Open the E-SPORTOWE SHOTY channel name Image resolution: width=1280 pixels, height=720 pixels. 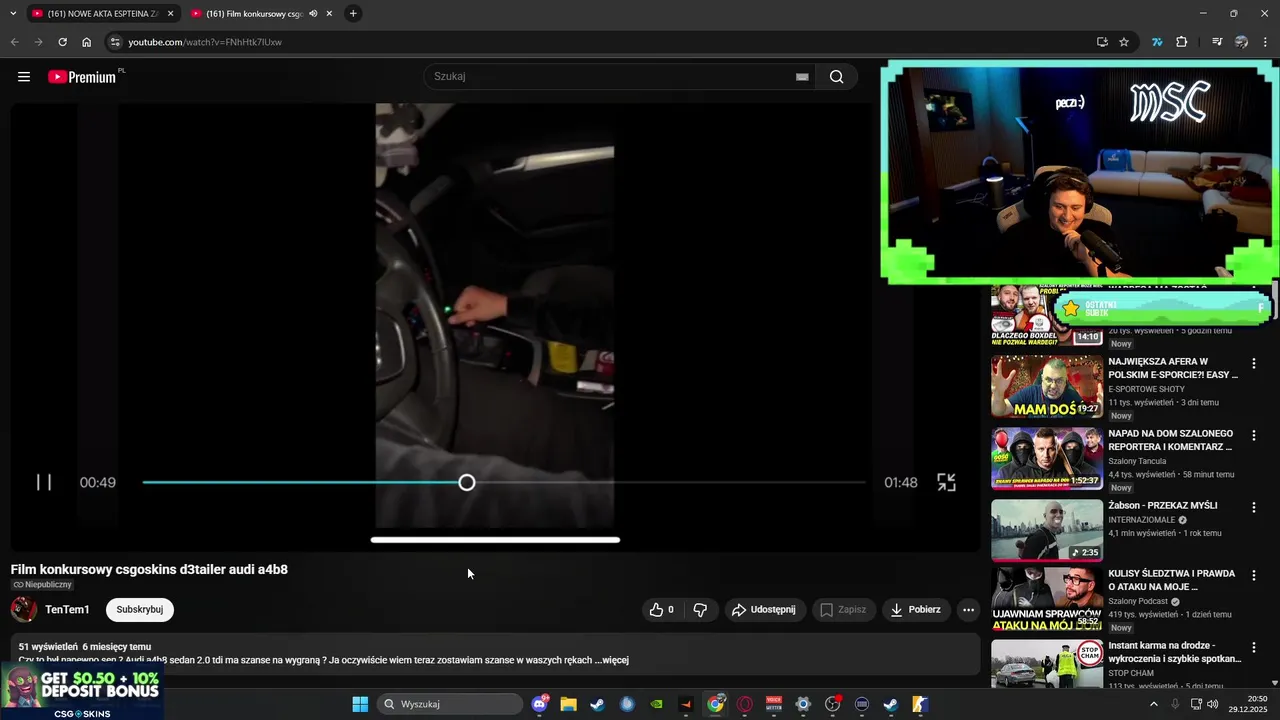[1146, 389]
